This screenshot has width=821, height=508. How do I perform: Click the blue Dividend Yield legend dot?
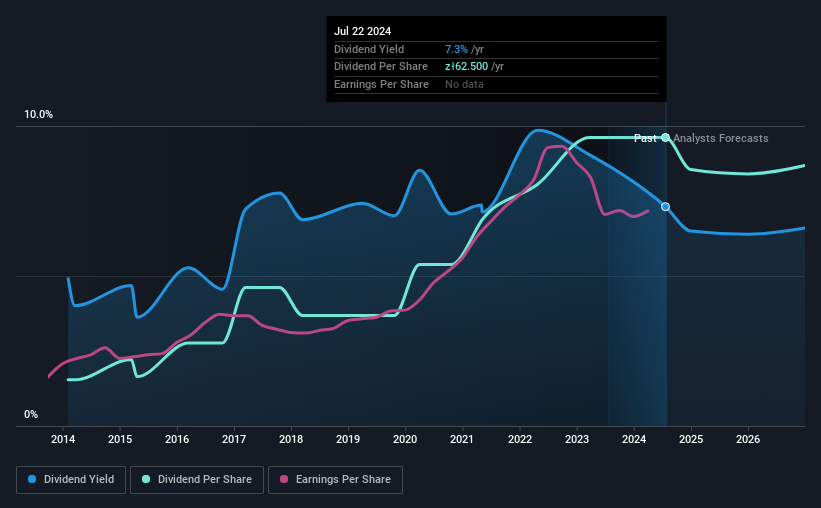(32, 479)
